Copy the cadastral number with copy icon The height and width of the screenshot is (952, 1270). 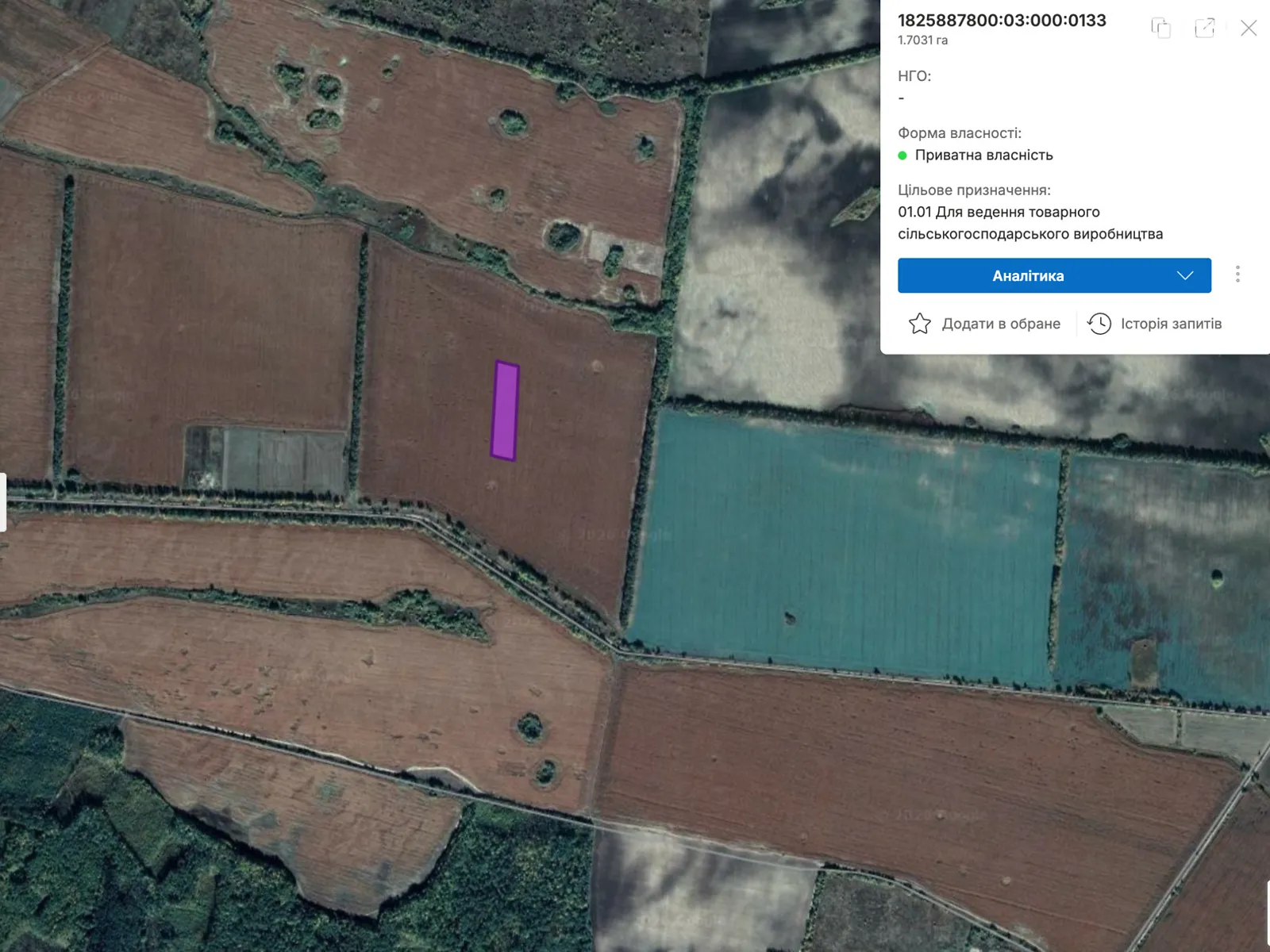(1160, 28)
